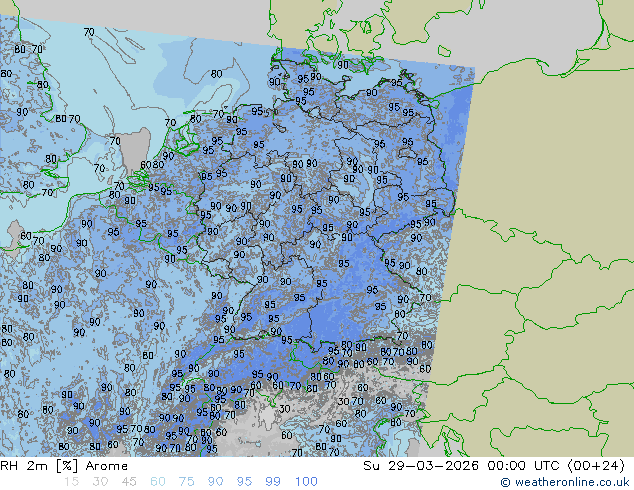634x490 pixels.
Task: Select the legend value 90
Action: tap(216, 482)
